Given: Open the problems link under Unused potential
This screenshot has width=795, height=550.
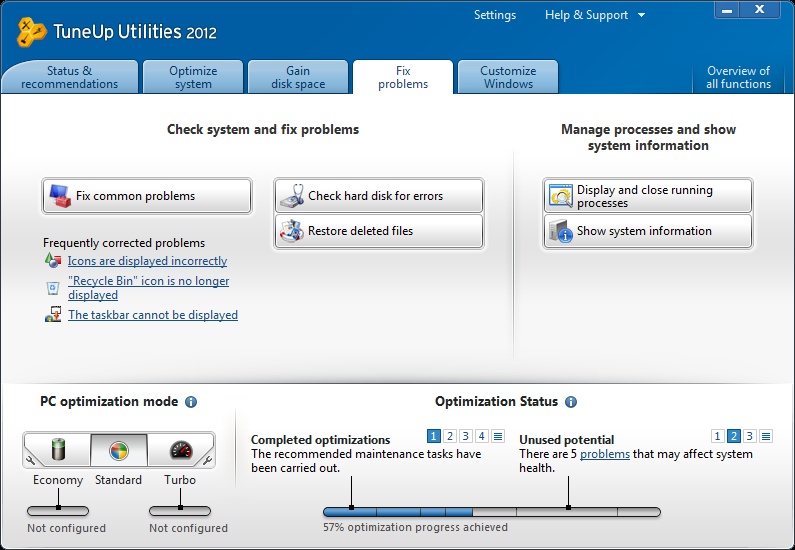Looking at the screenshot, I should point(605,454).
